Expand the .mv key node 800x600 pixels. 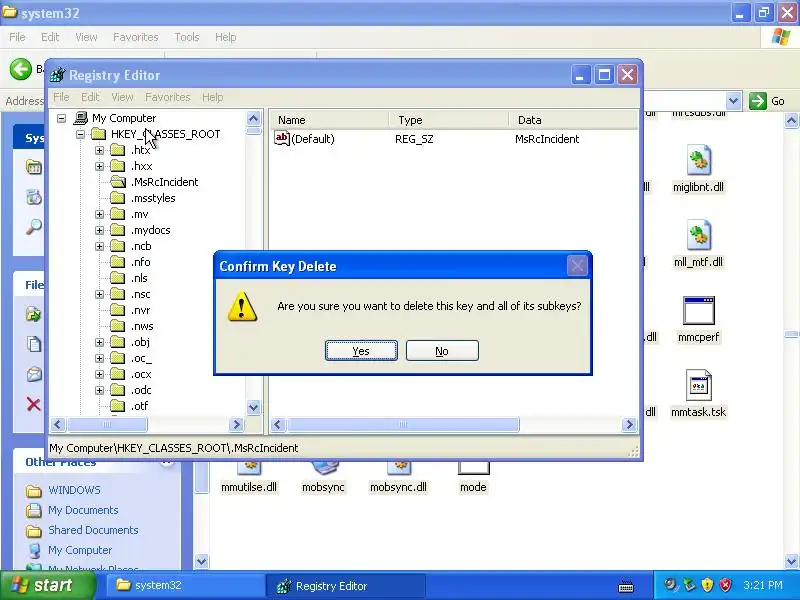pos(99,214)
